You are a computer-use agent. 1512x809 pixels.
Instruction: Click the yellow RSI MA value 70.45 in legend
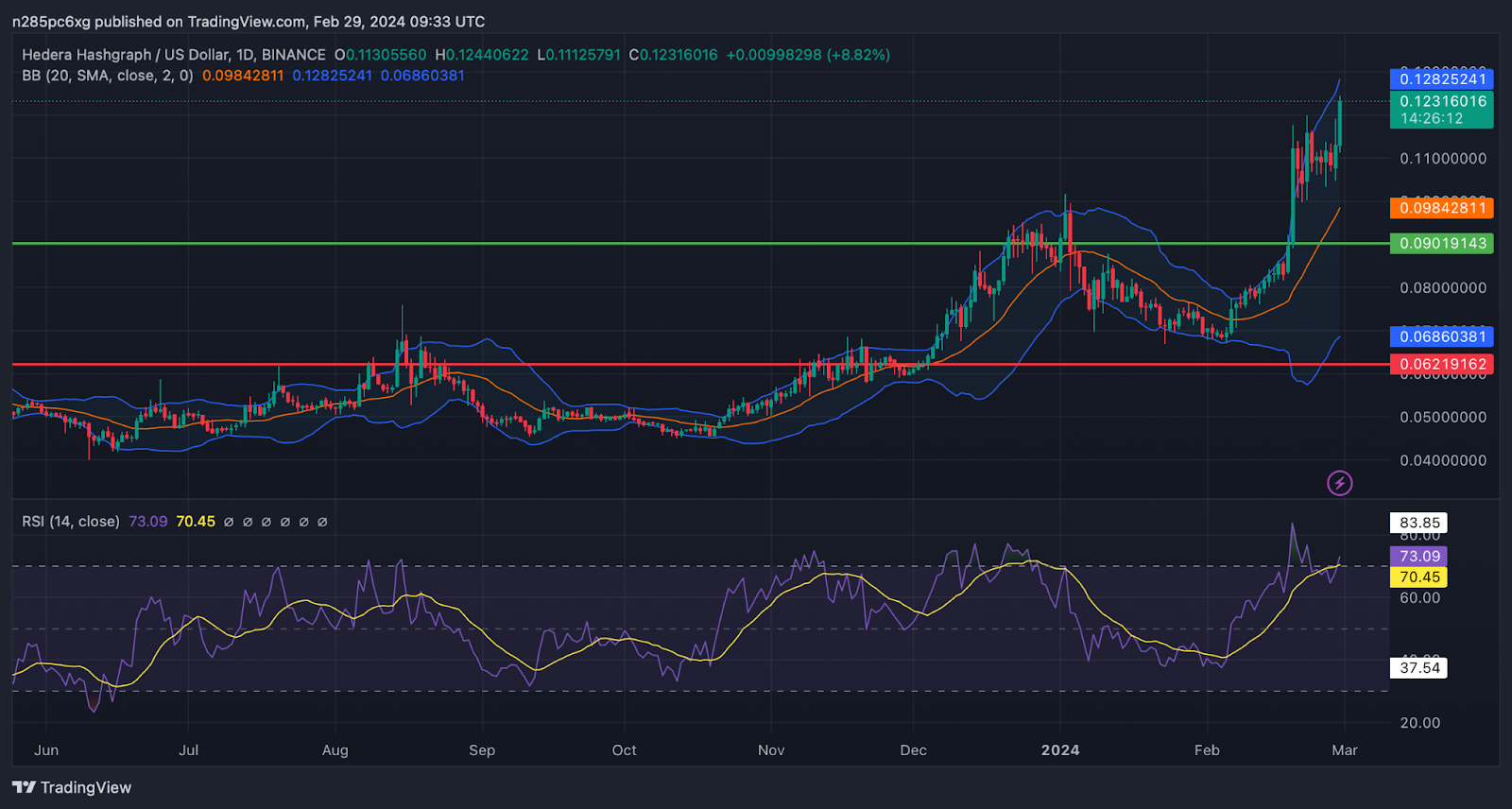point(196,522)
